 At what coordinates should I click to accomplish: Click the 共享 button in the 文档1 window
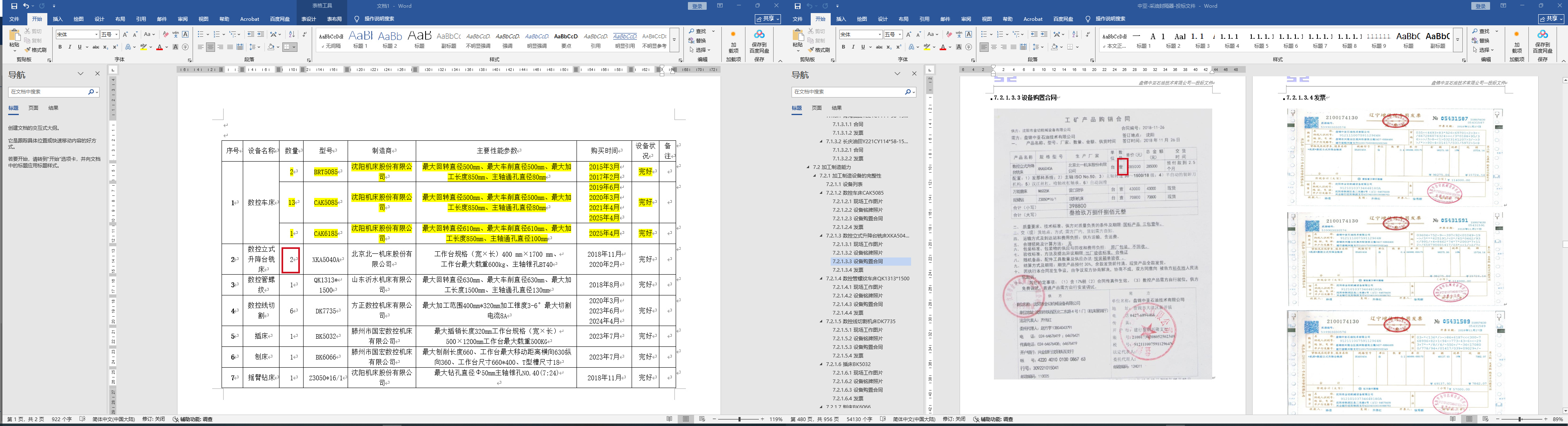coord(767,19)
